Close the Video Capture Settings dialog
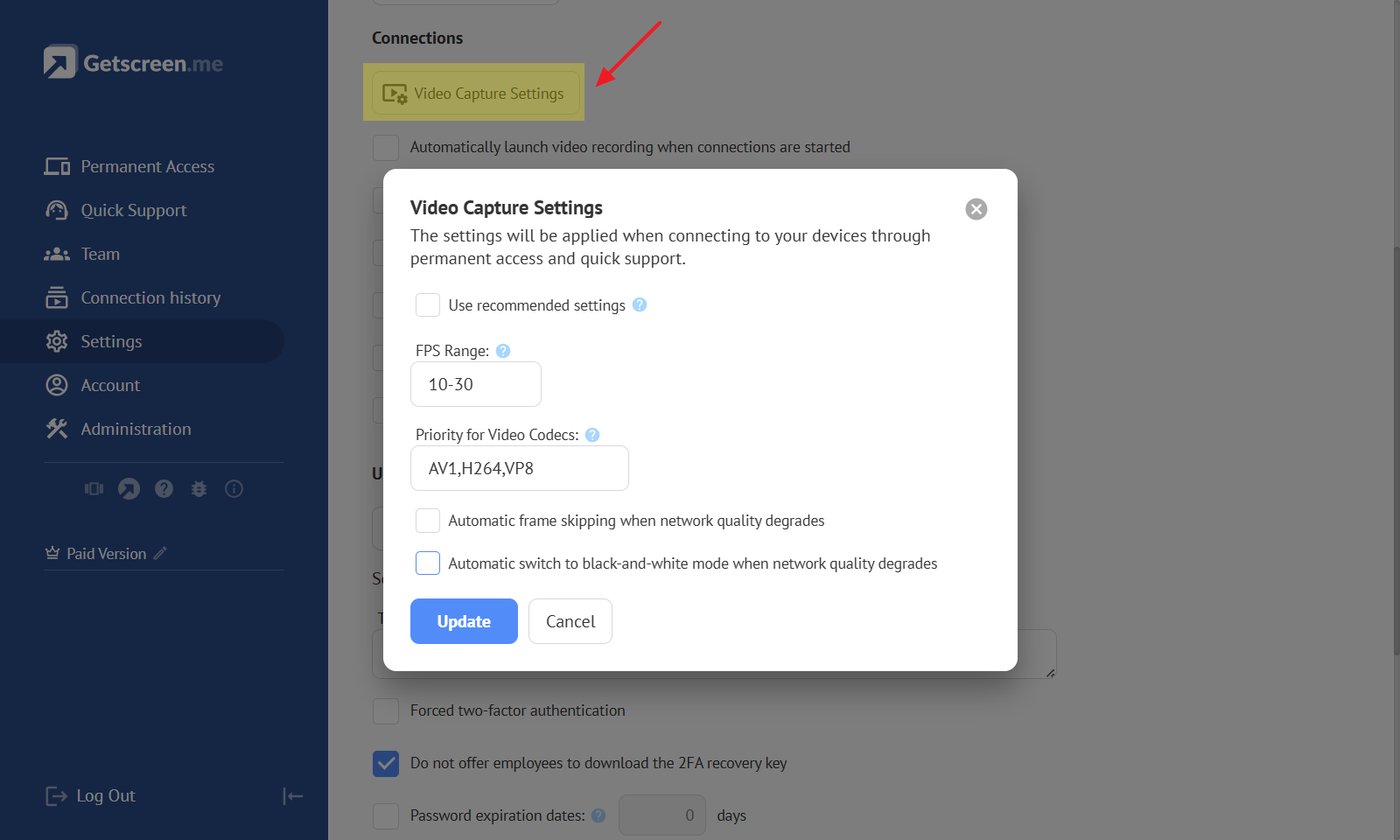1400x840 pixels. click(976, 209)
